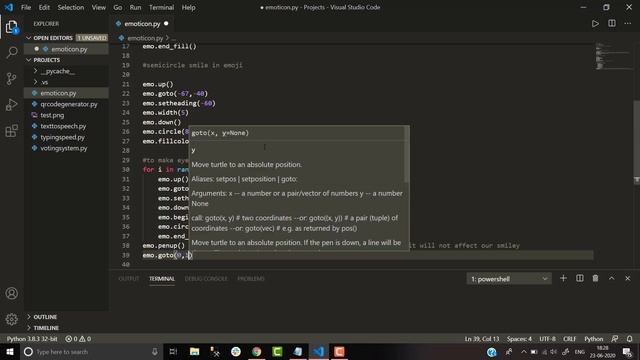Expand the OUTLINE section
The height and width of the screenshot is (360, 640).
(45, 317)
